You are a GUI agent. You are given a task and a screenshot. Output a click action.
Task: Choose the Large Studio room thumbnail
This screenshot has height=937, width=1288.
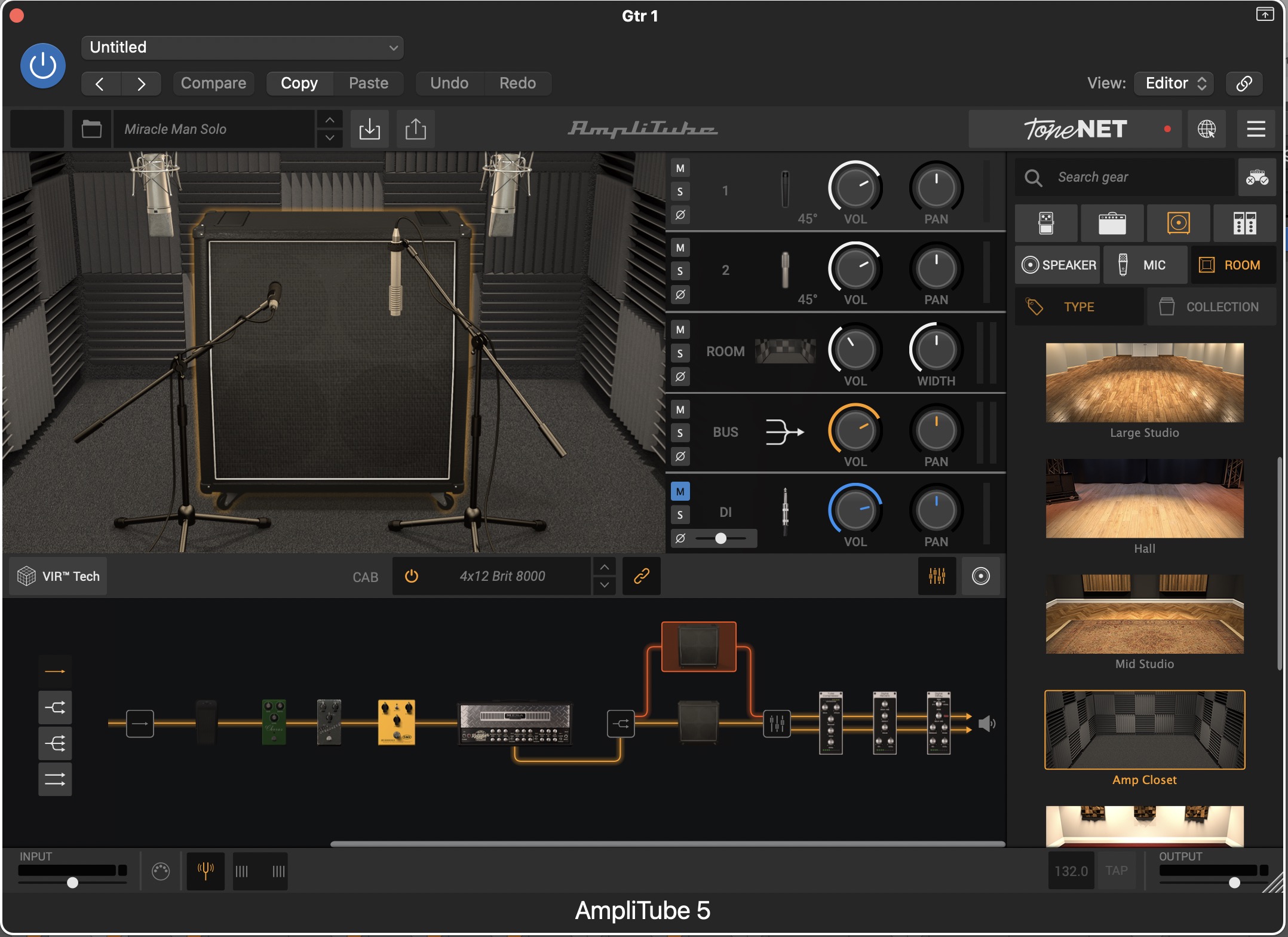(x=1145, y=382)
